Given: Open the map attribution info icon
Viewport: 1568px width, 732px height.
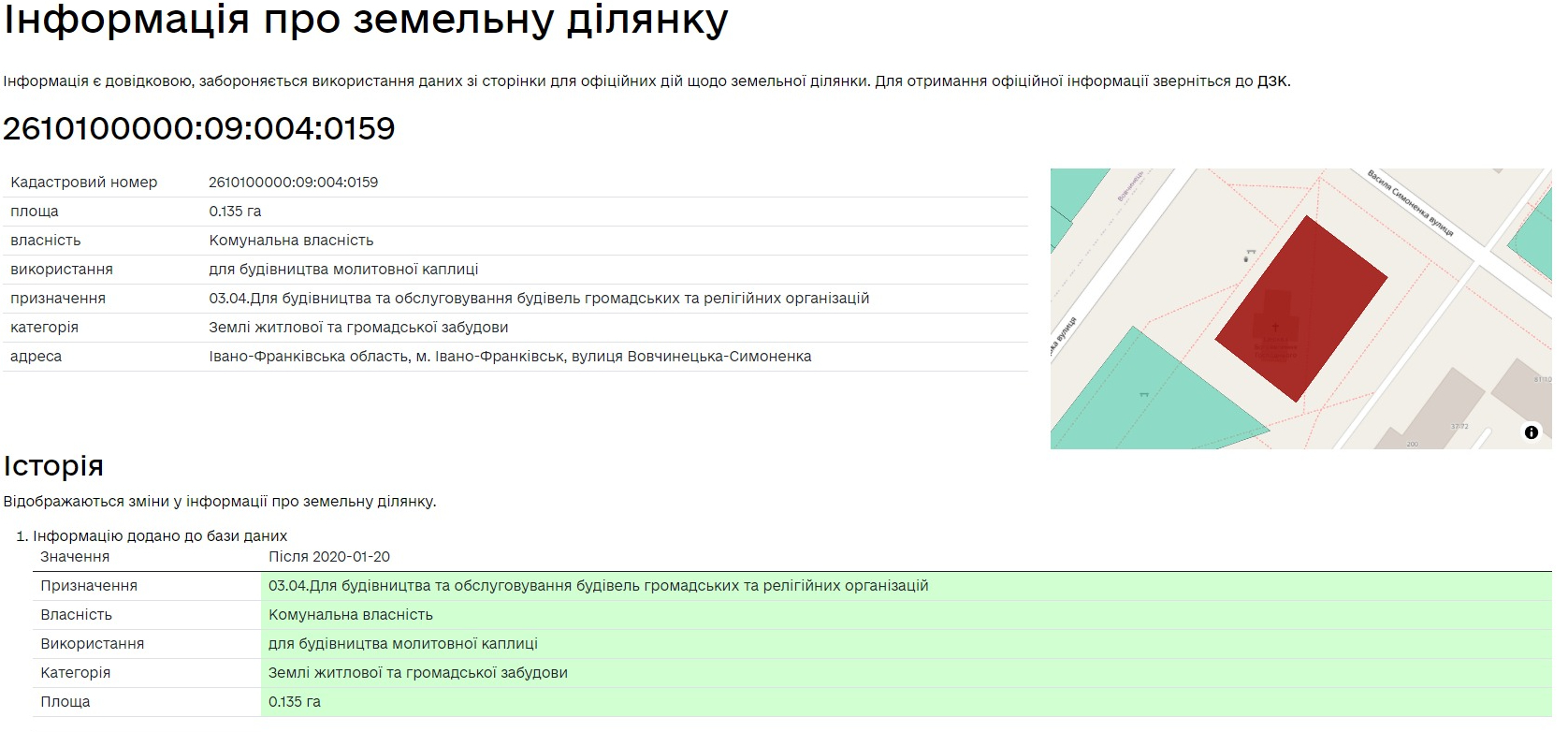Looking at the screenshot, I should pyautogui.click(x=1532, y=432).
